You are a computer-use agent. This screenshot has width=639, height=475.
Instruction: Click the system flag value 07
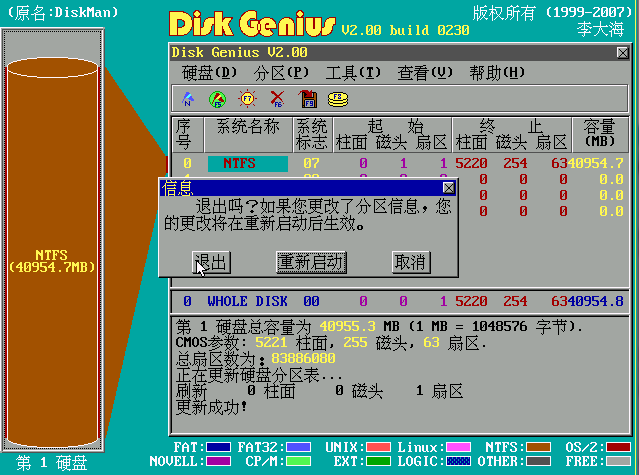point(311,164)
